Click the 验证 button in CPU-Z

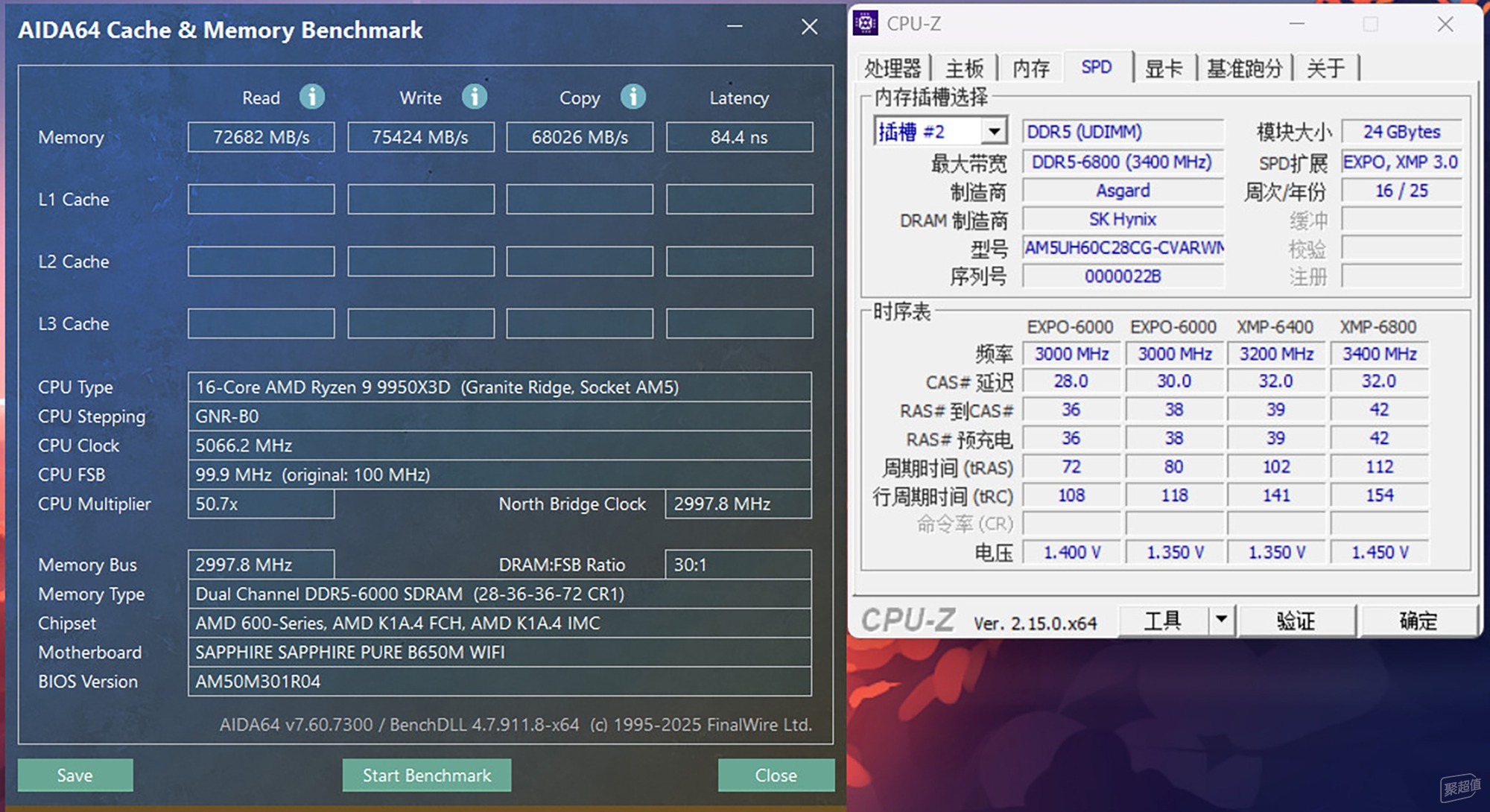[x=1296, y=620]
